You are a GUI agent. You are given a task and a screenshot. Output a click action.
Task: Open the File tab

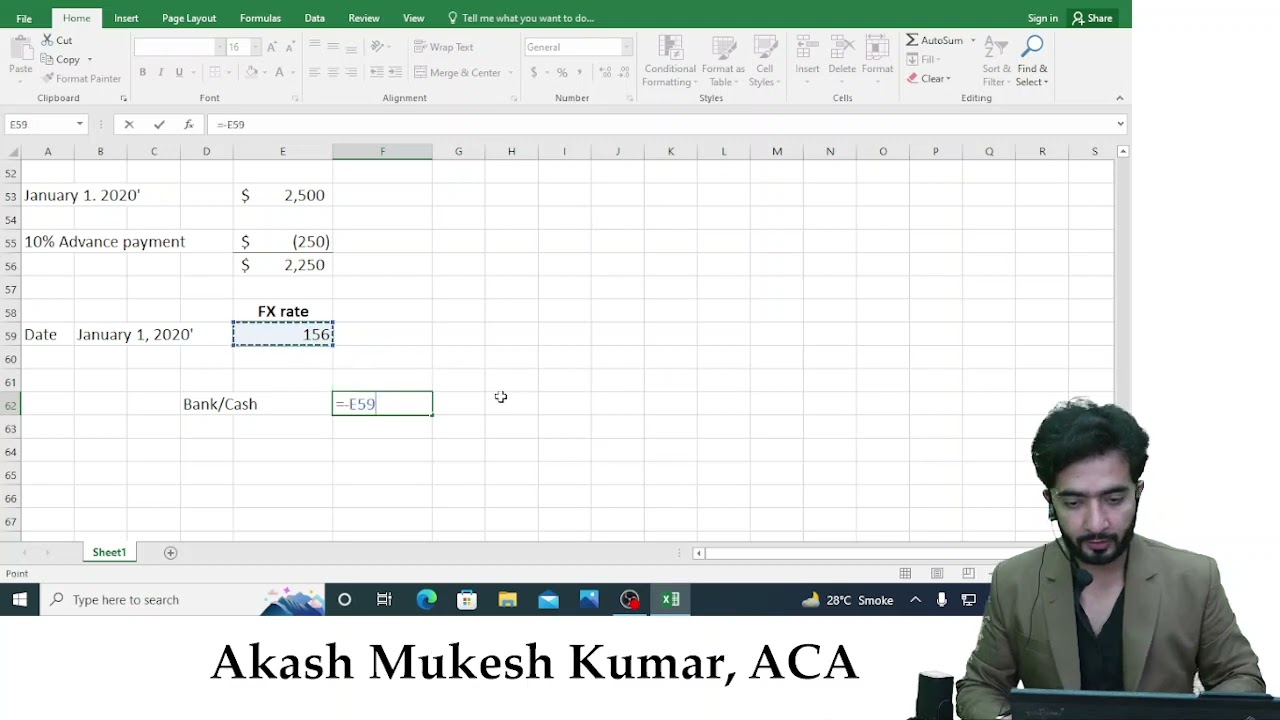pyautogui.click(x=24, y=18)
